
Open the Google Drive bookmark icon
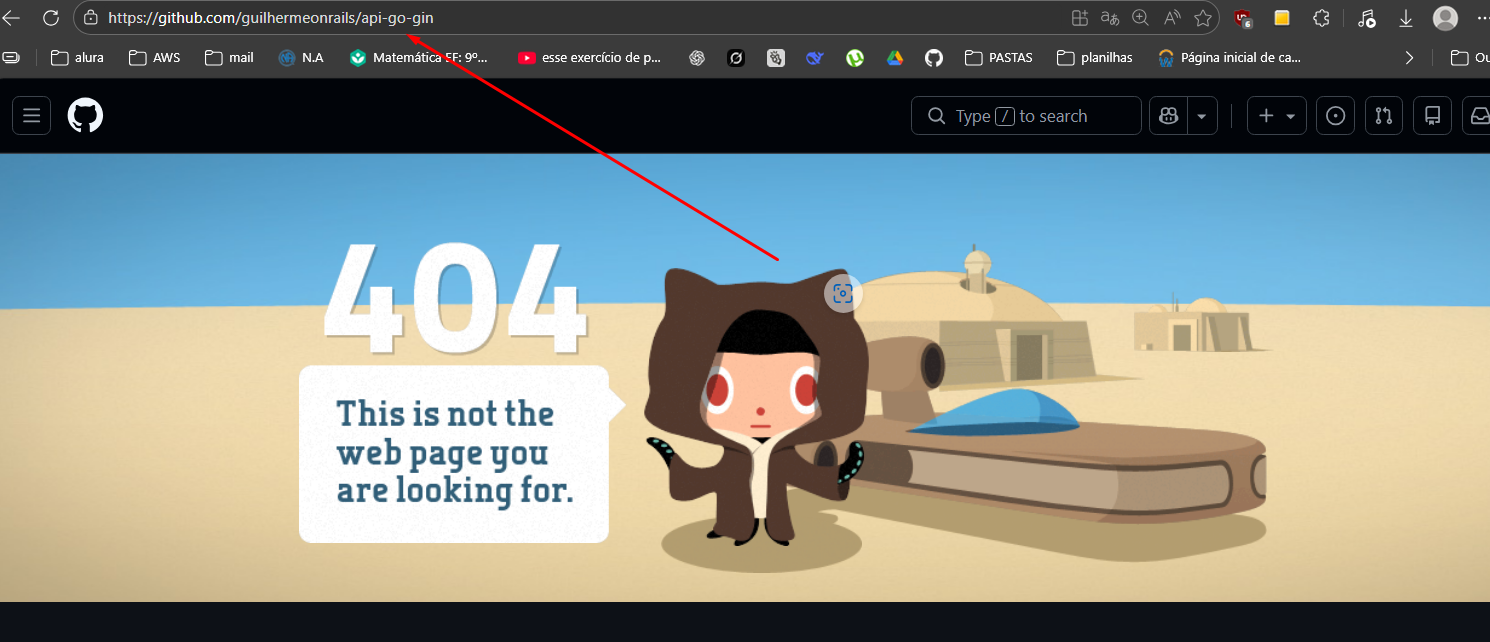tap(895, 58)
